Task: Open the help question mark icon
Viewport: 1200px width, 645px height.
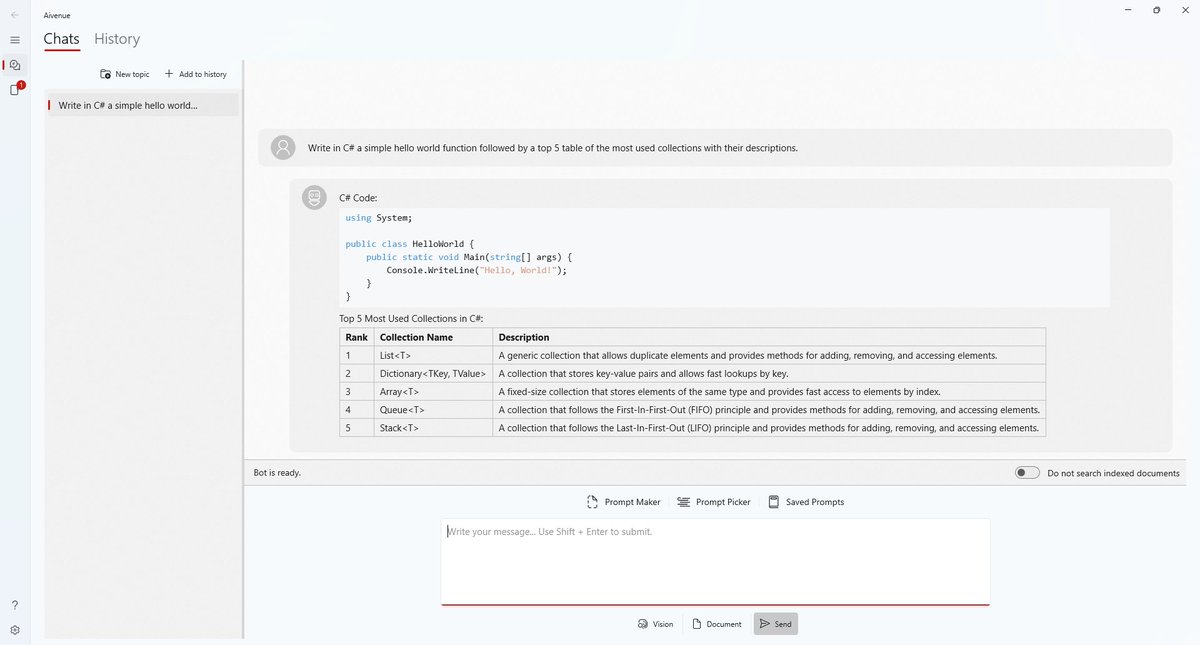Action: click(14, 605)
